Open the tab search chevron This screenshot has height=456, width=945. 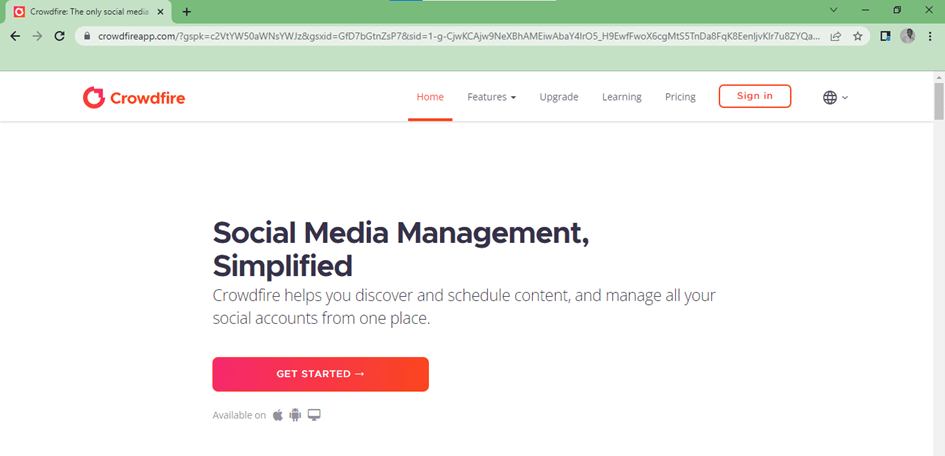(x=834, y=10)
